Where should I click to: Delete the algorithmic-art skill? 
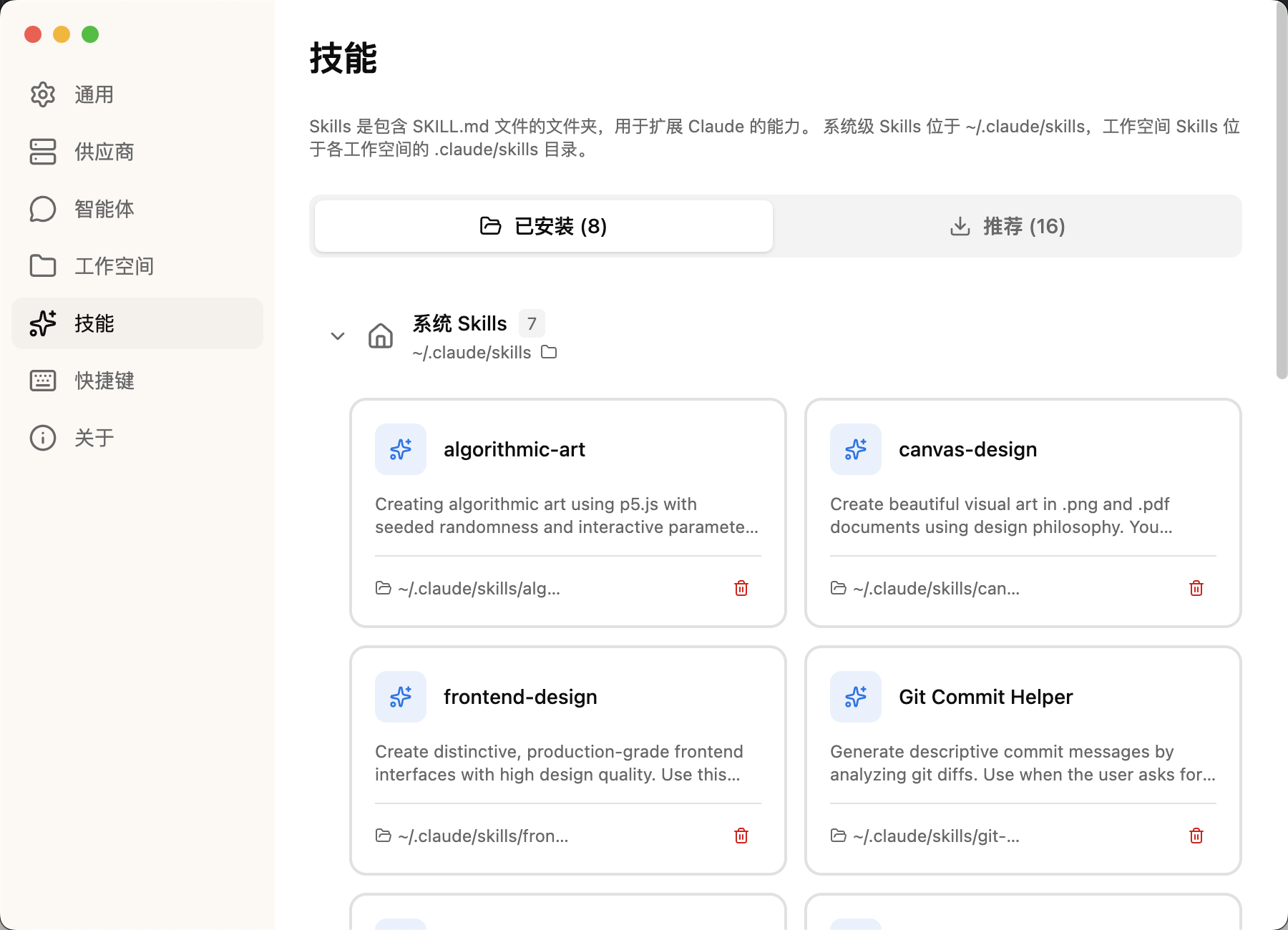pos(741,588)
